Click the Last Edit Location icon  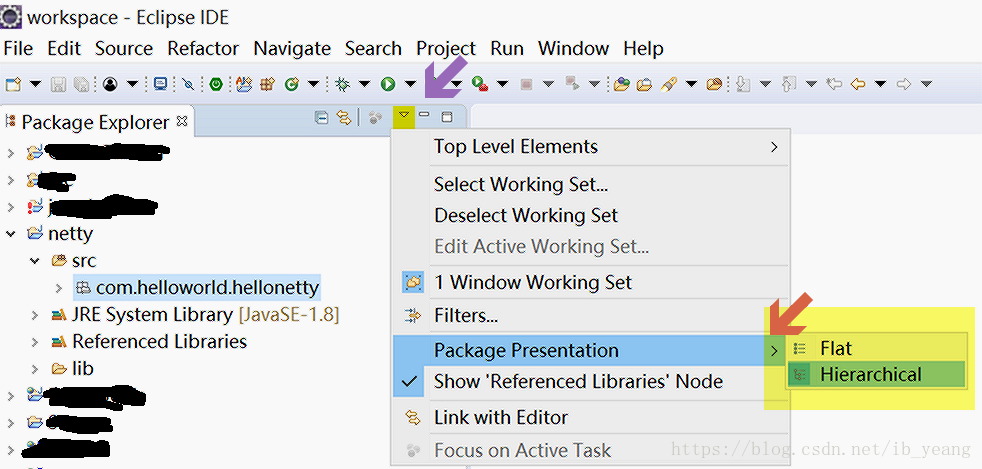[x=834, y=84]
